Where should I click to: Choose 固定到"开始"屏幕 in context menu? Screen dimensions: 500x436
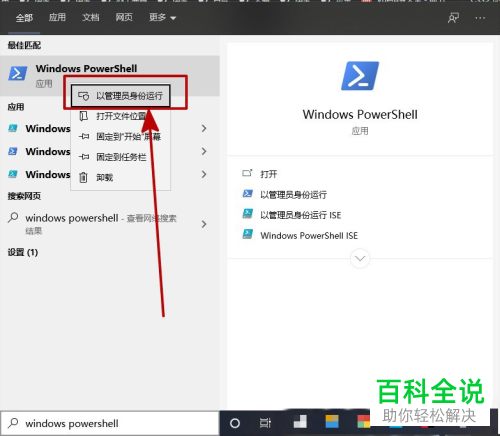click(x=120, y=137)
